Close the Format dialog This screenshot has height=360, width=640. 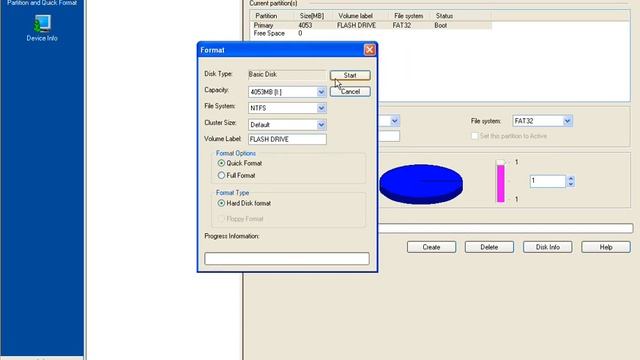(x=369, y=50)
